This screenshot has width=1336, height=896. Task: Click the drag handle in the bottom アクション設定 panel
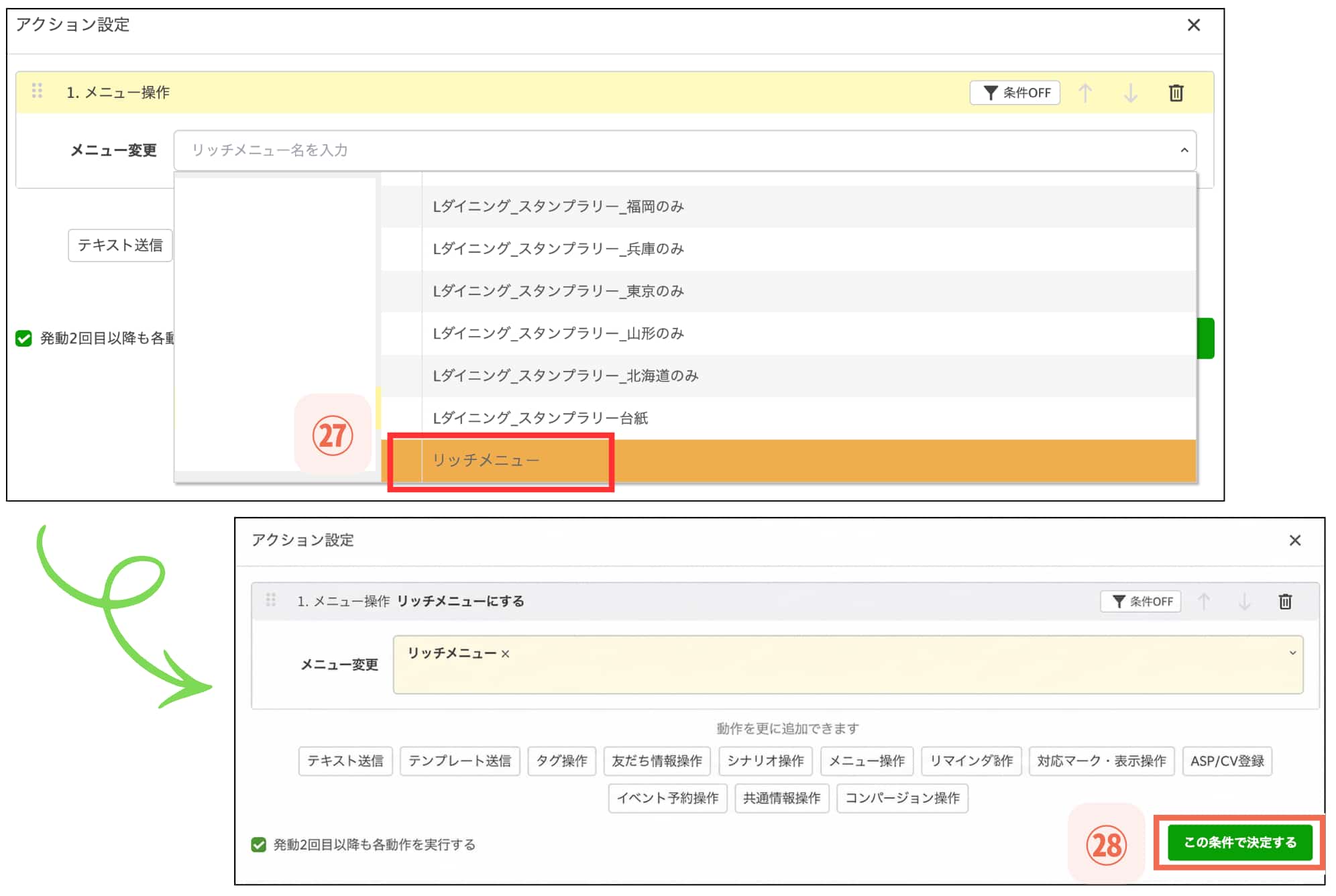pos(271,600)
